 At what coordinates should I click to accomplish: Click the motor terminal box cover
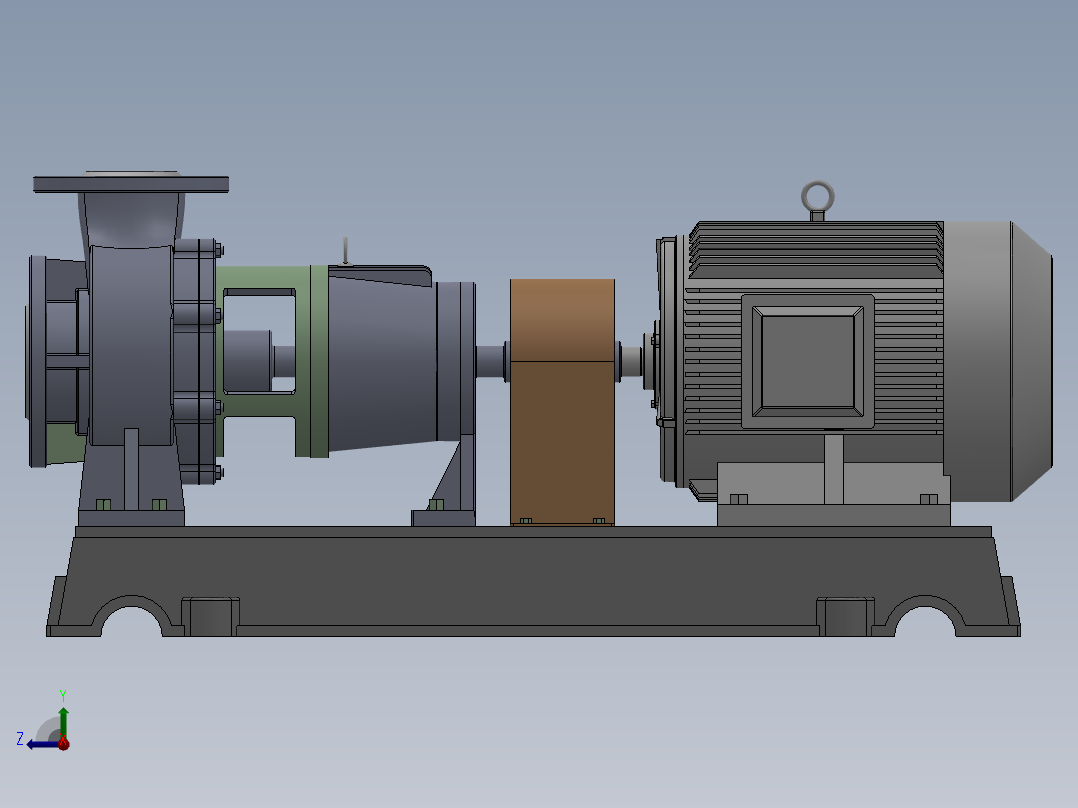(808, 362)
